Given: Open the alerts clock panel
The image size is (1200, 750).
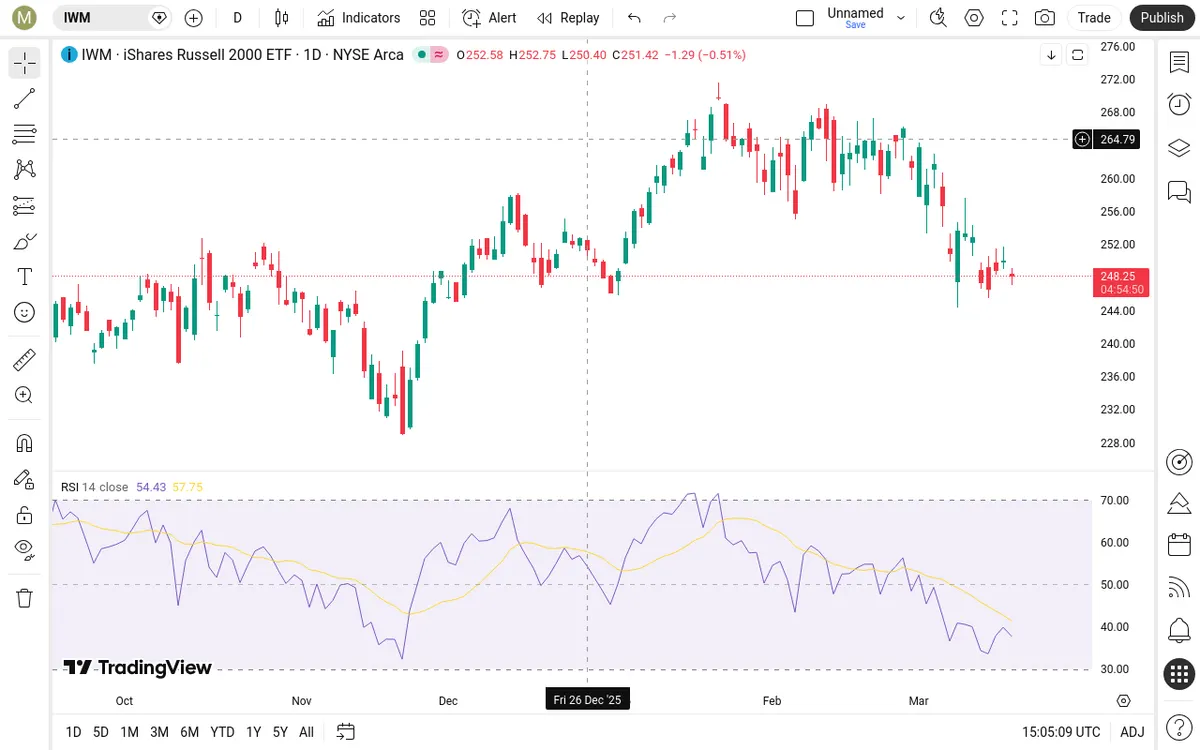Looking at the screenshot, I should click(x=1179, y=105).
